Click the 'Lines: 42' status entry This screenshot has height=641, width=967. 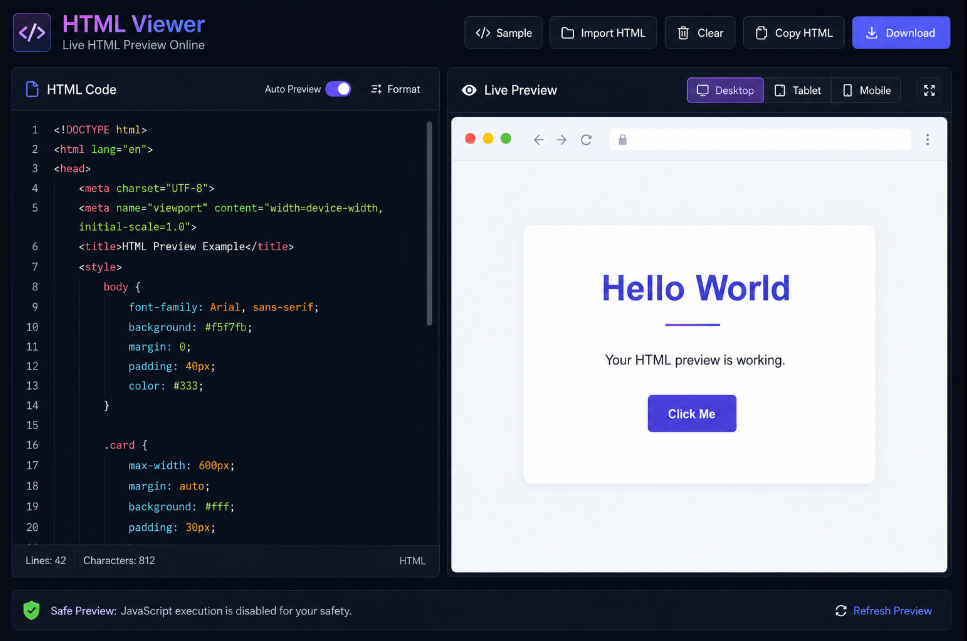(46, 560)
